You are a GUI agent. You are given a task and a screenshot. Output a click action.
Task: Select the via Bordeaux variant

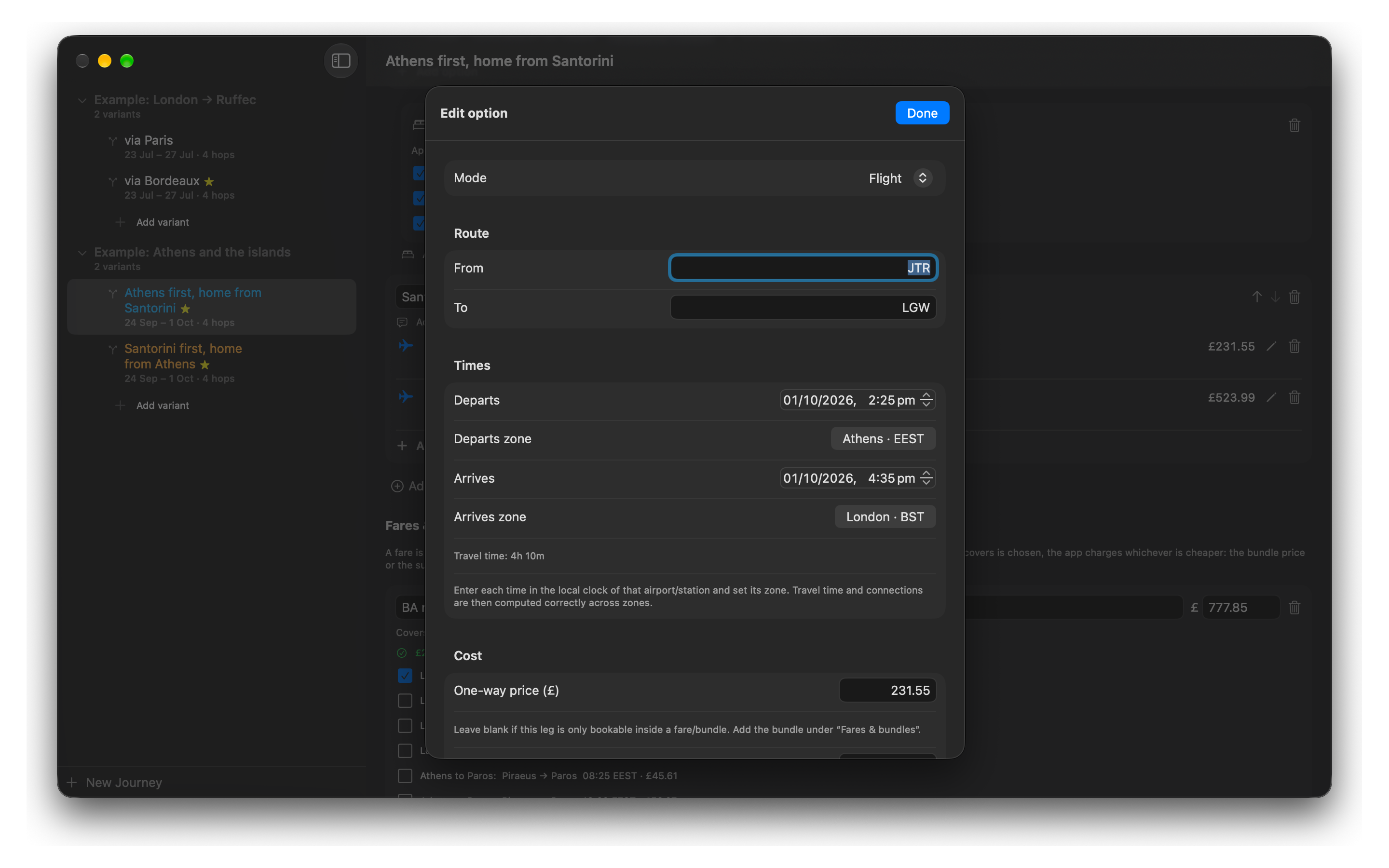point(211,187)
